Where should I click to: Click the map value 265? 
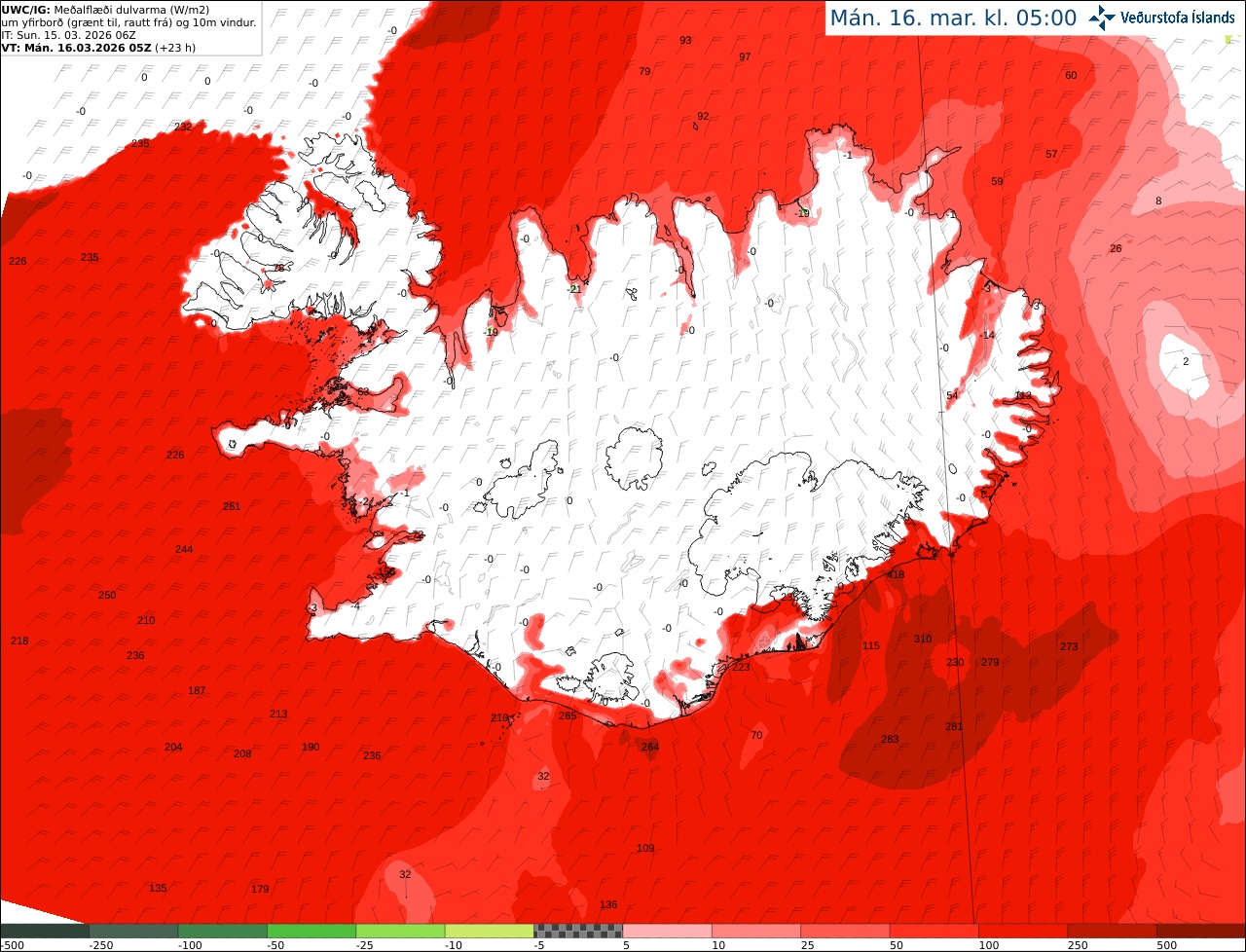coord(568,716)
